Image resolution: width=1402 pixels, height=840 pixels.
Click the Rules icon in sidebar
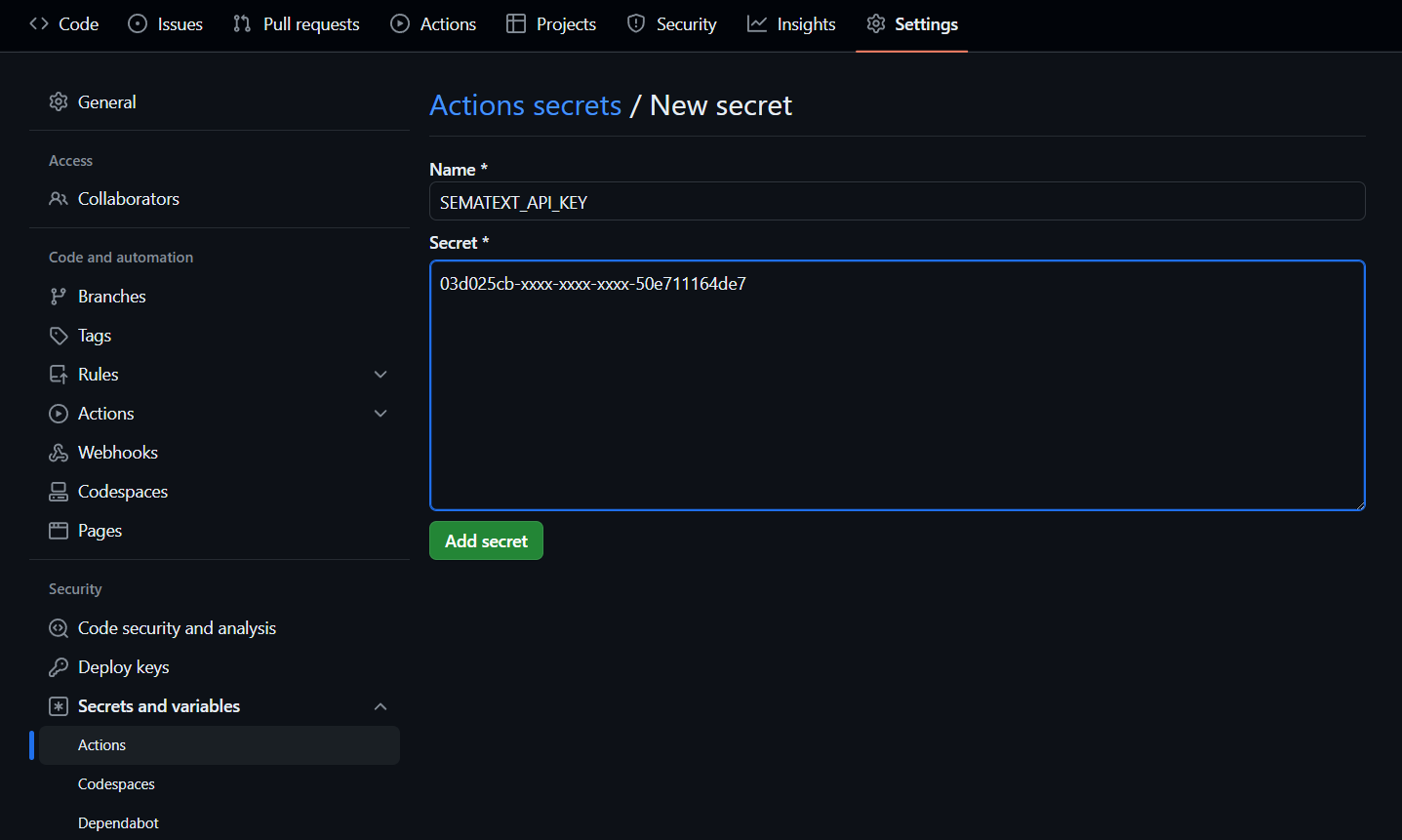tap(59, 375)
